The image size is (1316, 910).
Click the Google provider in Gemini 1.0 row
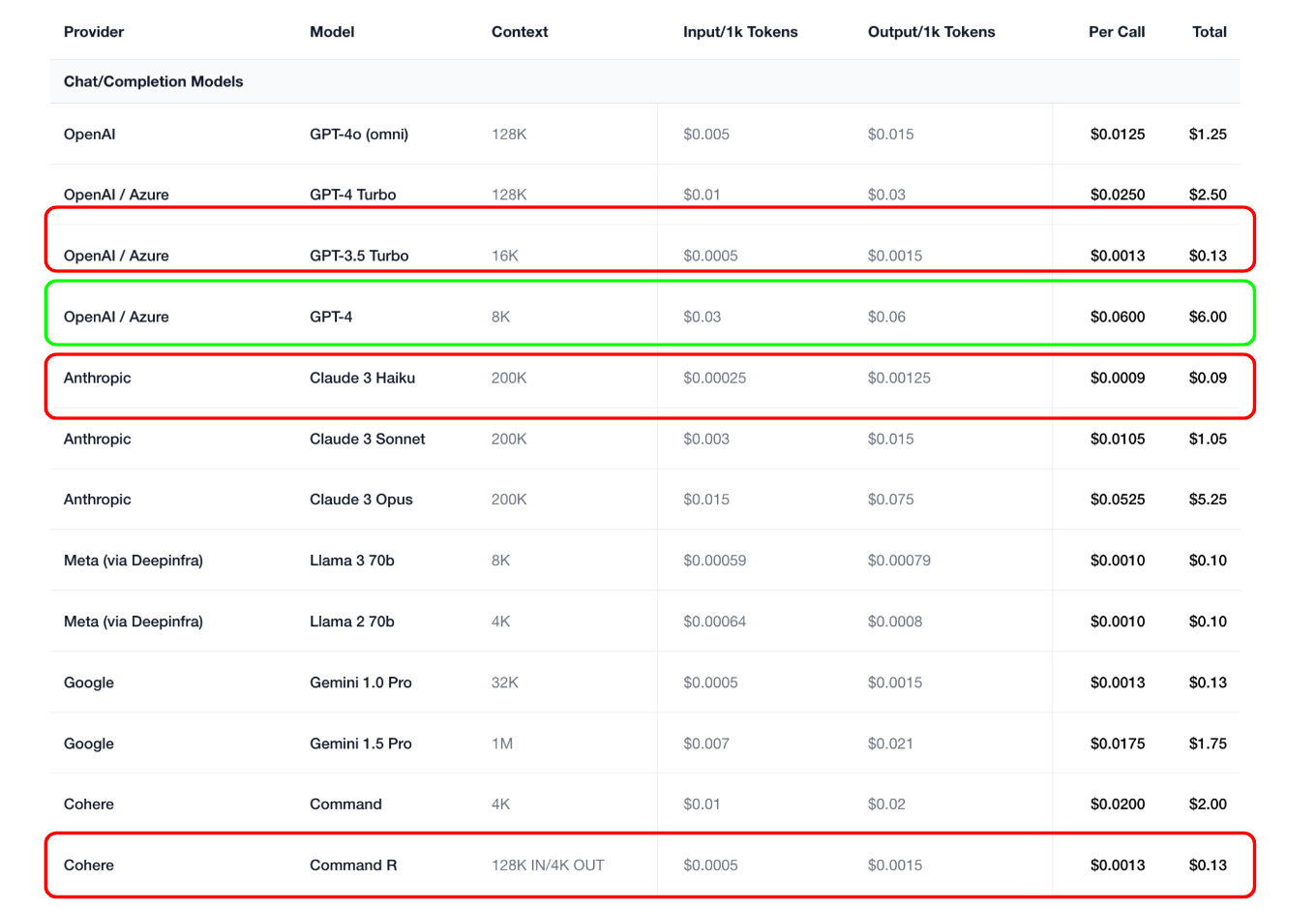[89, 682]
